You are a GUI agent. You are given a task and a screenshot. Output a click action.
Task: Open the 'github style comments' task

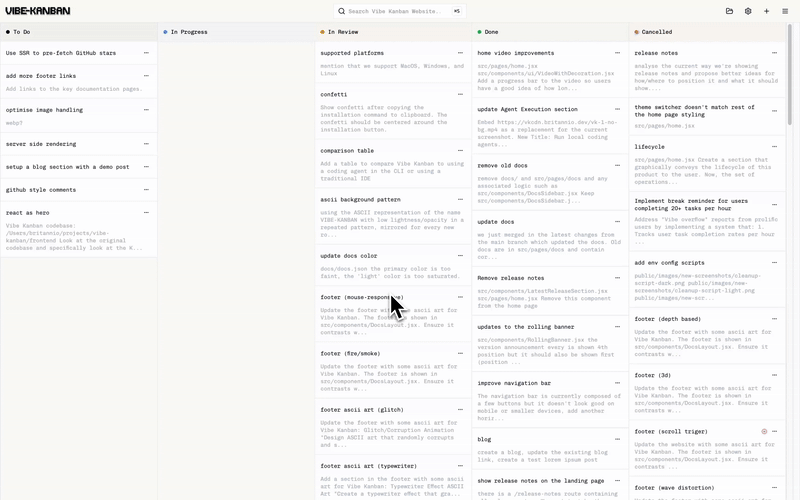pyautogui.click(x=79, y=190)
